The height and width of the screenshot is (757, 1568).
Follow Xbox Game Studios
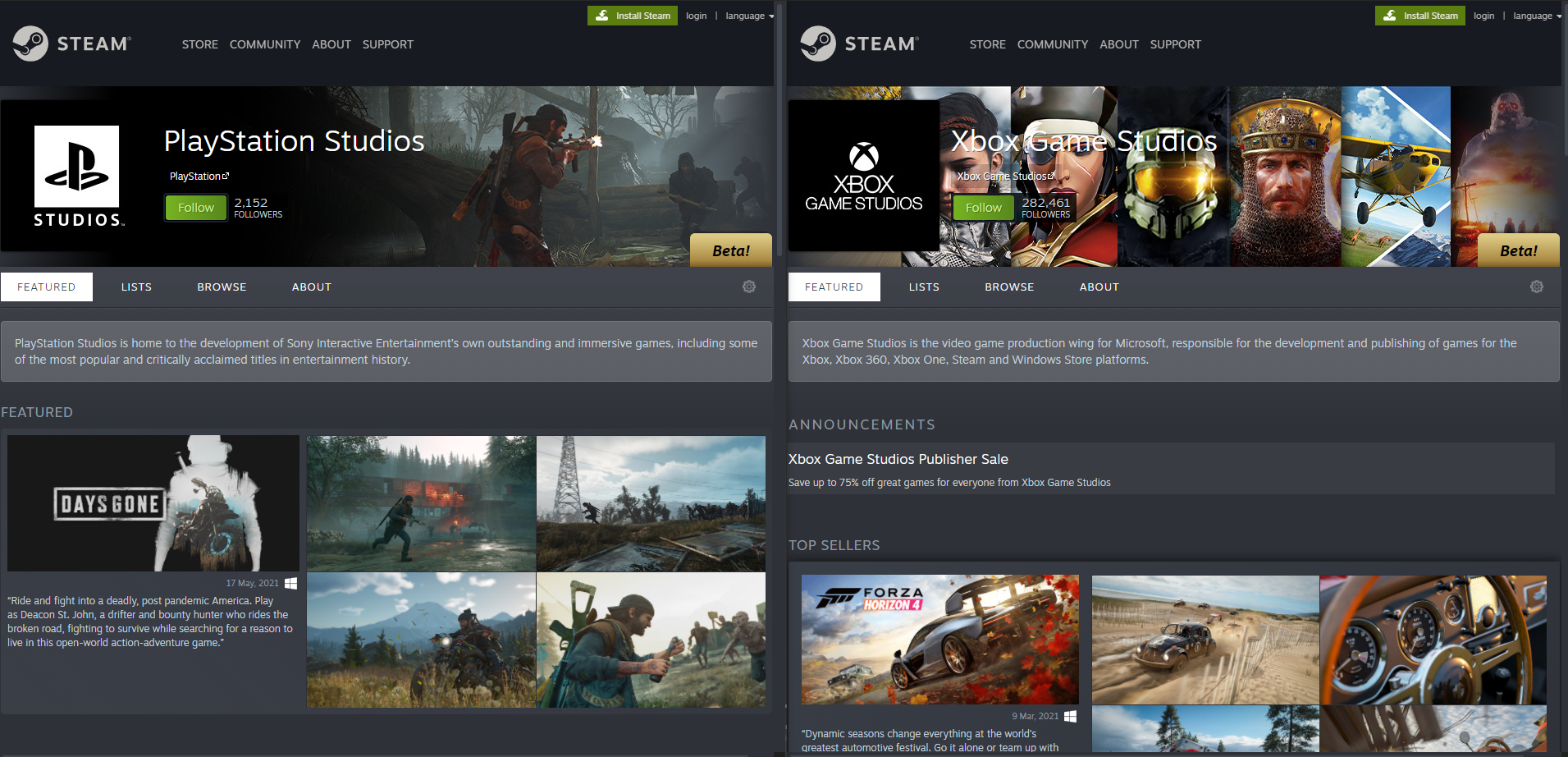click(982, 207)
